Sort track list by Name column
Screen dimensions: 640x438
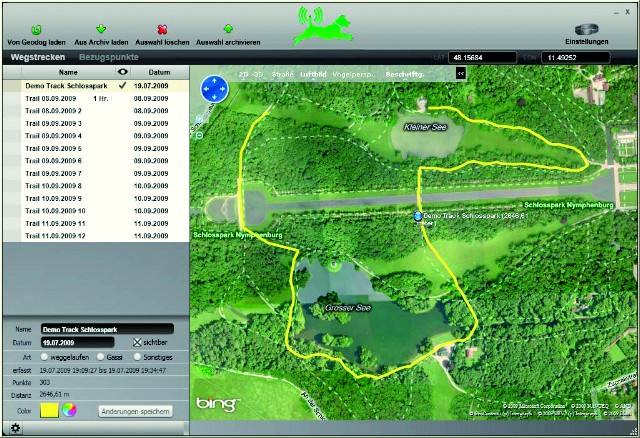(x=68, y=73)
